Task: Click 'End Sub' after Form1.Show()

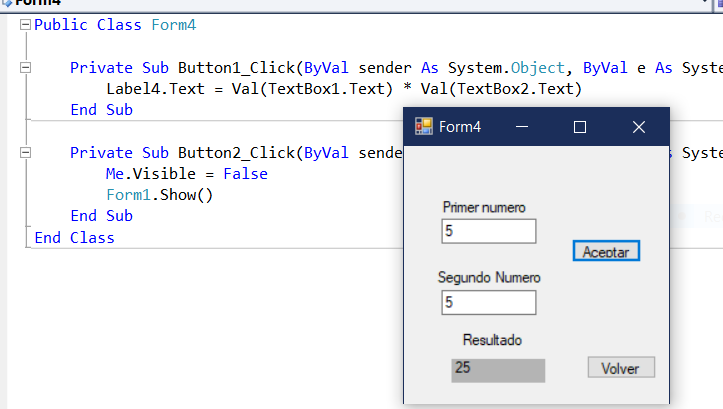Action: click(101, 216)
